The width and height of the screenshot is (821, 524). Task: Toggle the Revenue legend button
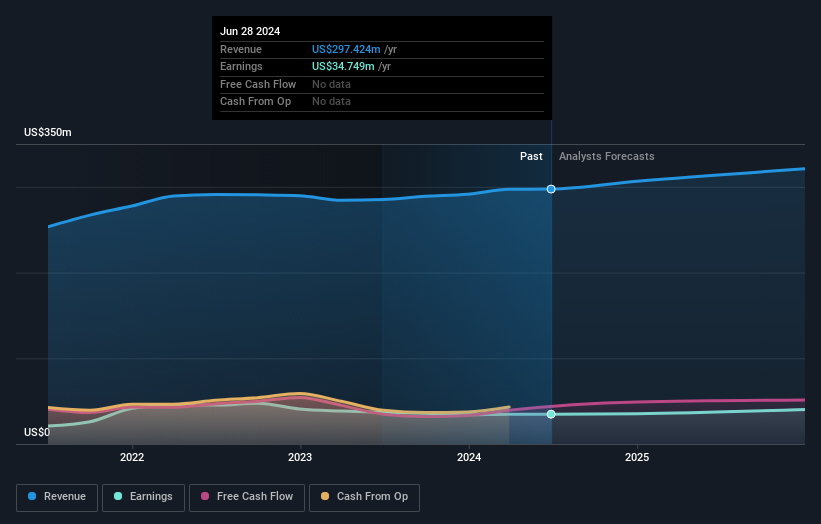pos(57,497)
